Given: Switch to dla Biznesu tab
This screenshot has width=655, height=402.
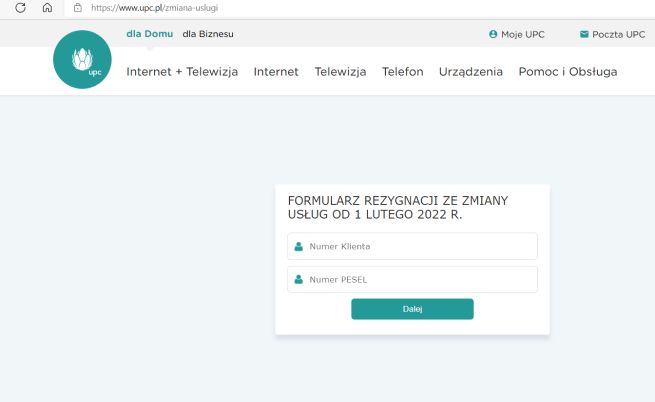Looking at the screenshot, I should [208, 34].
